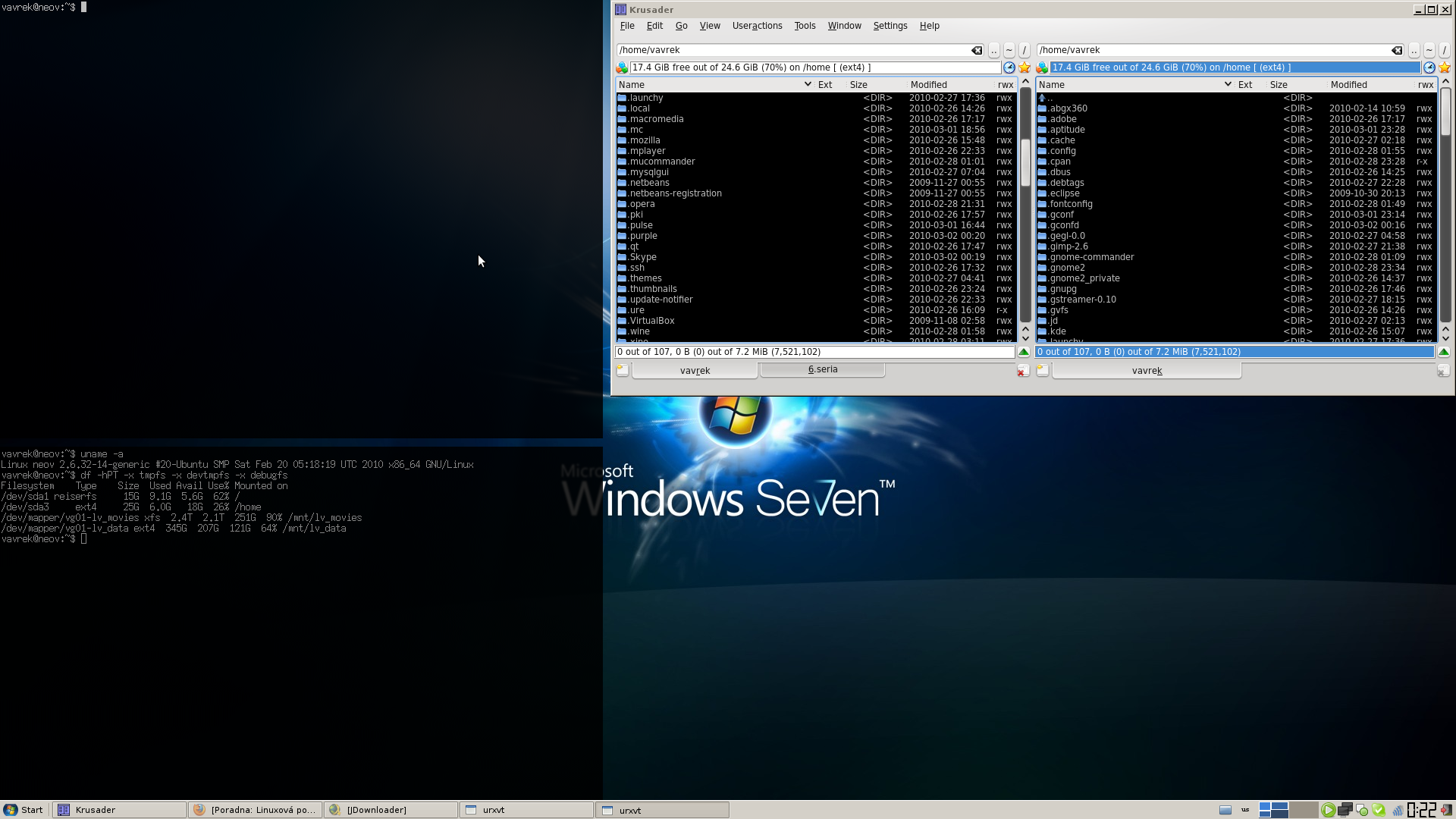Close current tab in right panel
The width and height of the screenshot is (1456, 819).
coord(1443,371)
